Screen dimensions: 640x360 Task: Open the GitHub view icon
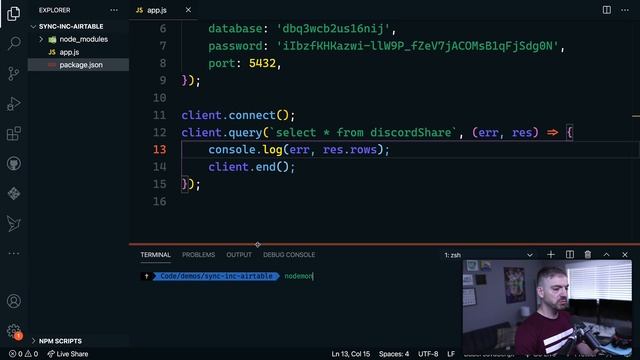coord(14,164)
